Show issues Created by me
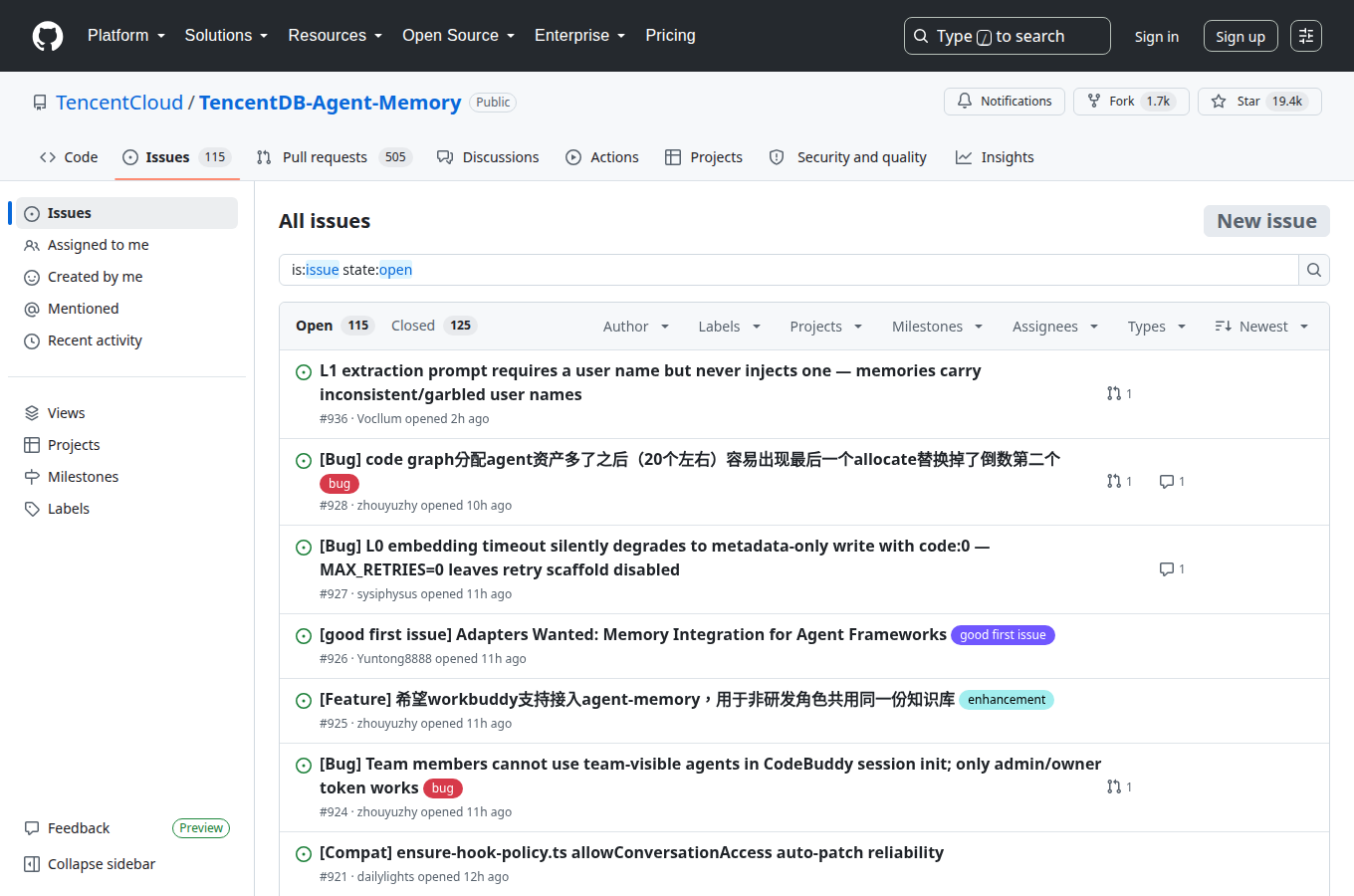This screenshot has height=896, width=1354. click(x=126, y=277)
